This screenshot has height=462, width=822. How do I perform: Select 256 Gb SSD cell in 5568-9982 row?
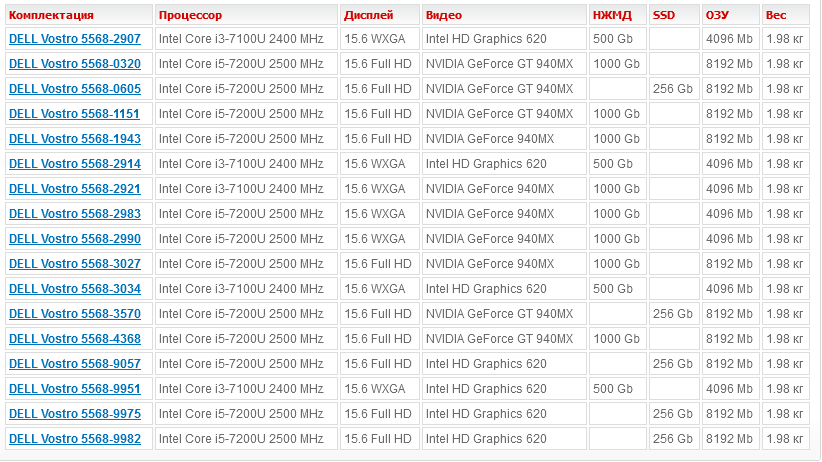[x=674, y=439]
